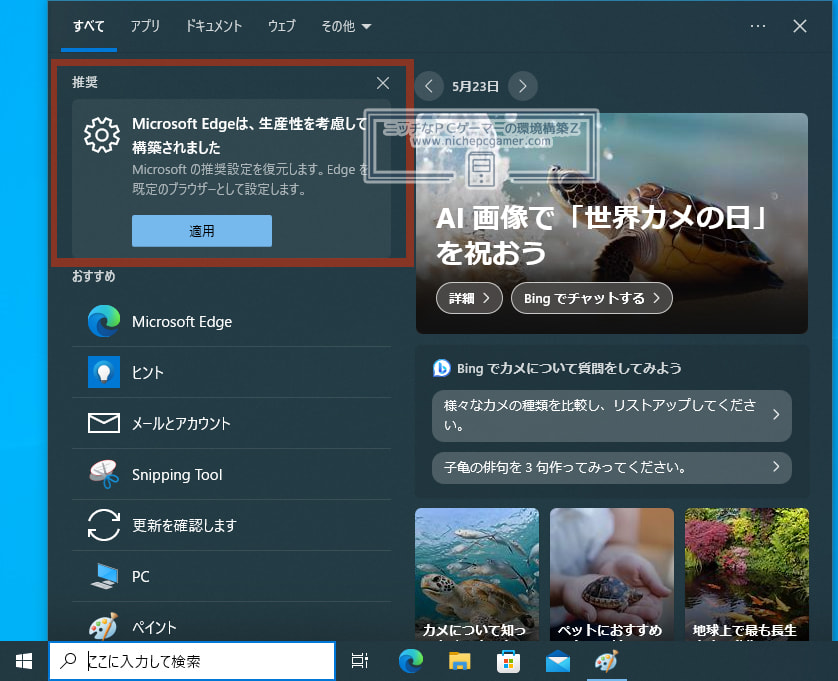Viewport: 838px width, 681px height.
Task: Click the Microsoft Edge label in おすすめ
Action: [x=182, y=322]
